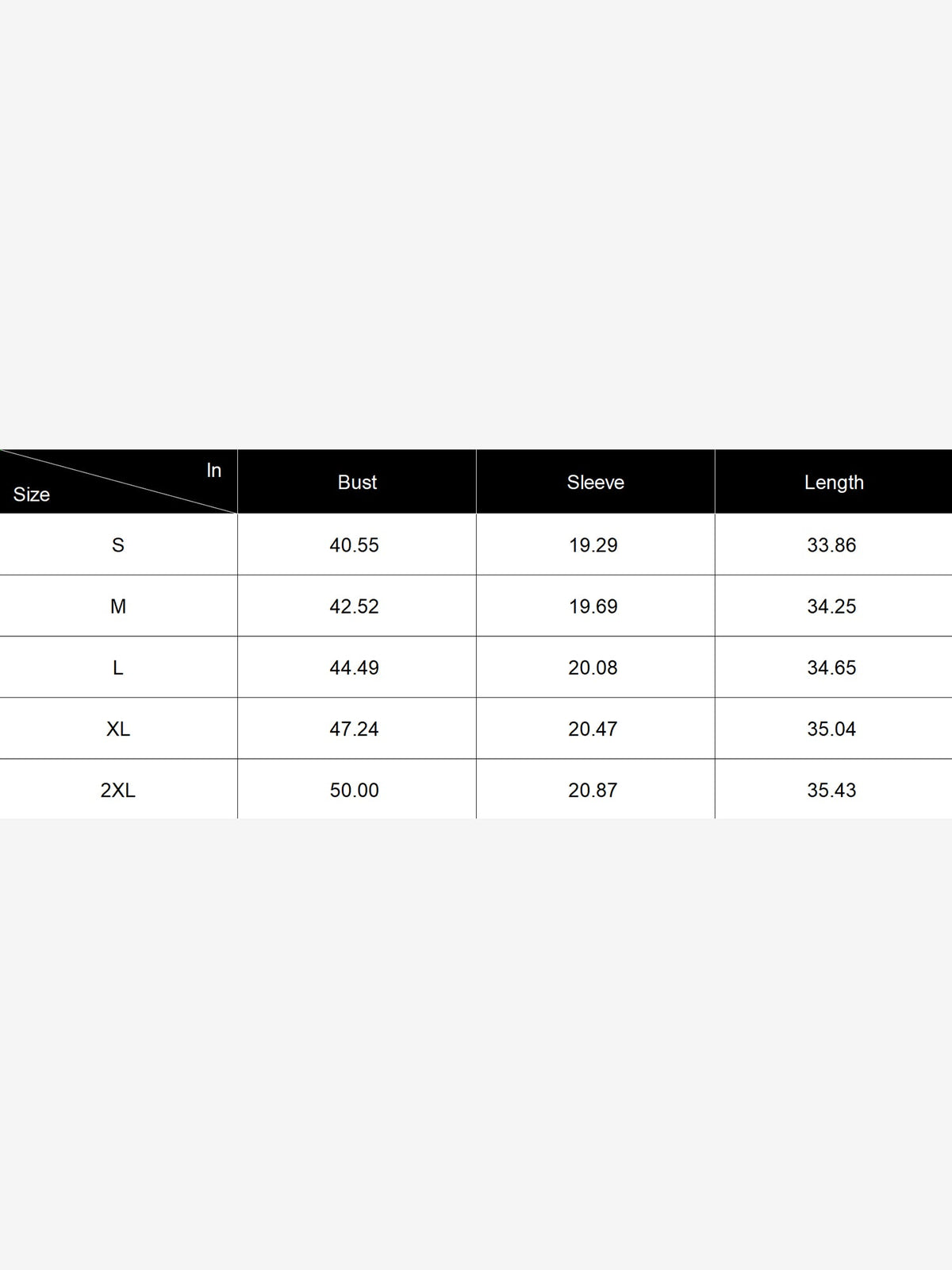This screenshot has width=952, height=1270.
Task: Click the bust value 50.00
Action: [355, 790]
